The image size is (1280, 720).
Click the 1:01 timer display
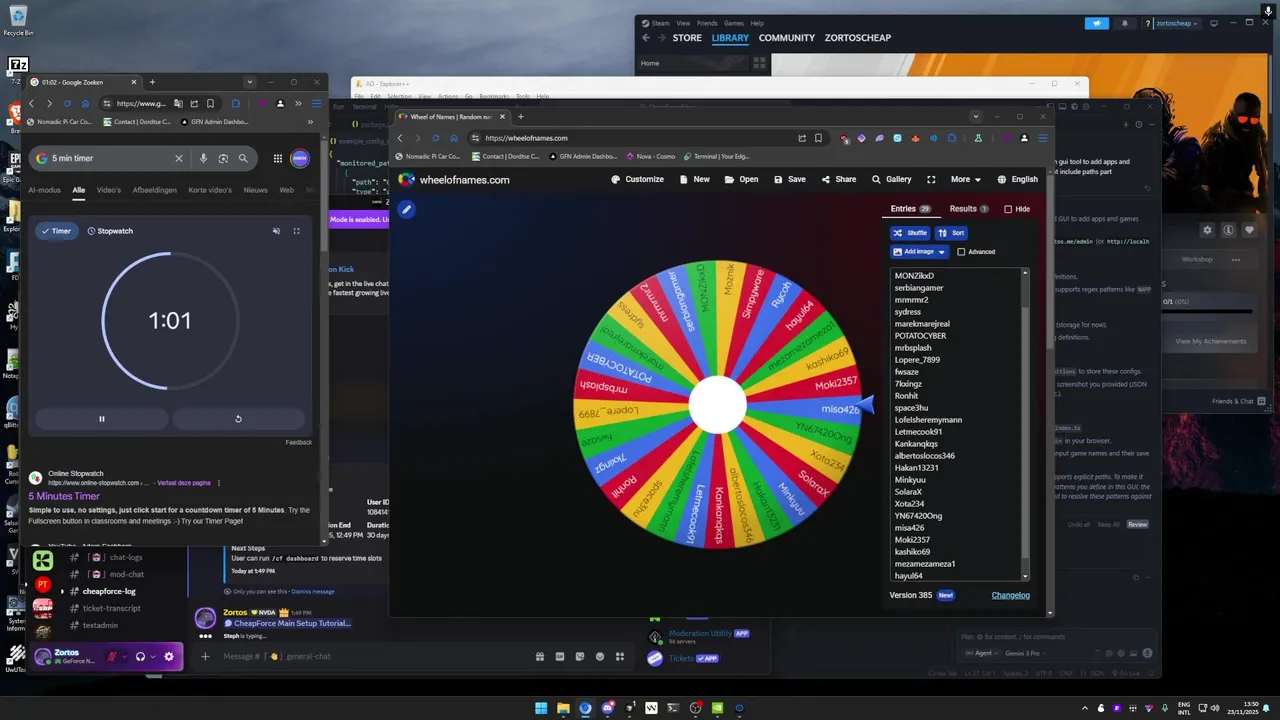tap(170, 321)
